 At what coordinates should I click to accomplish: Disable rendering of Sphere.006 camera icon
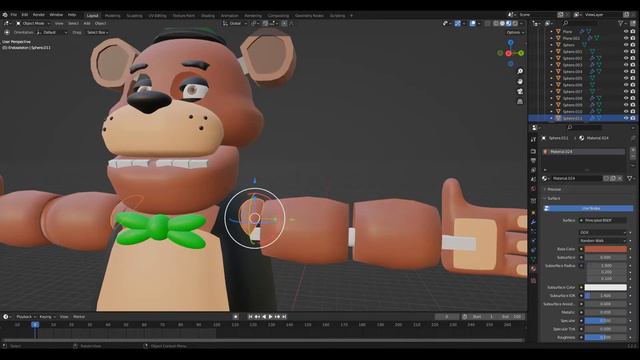click(x=633, y=85)
